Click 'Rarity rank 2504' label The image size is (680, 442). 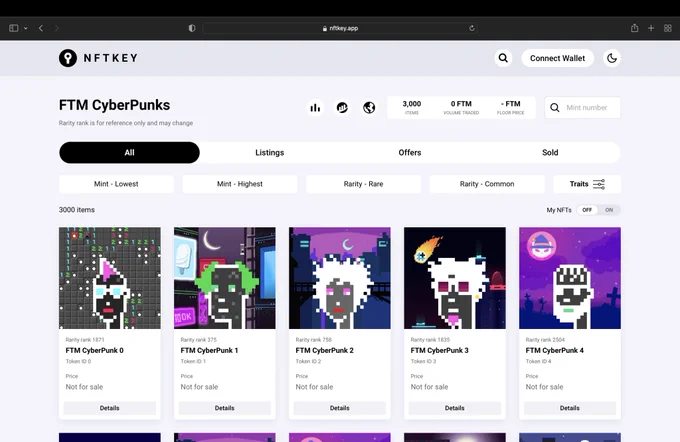tap(545, 340)
